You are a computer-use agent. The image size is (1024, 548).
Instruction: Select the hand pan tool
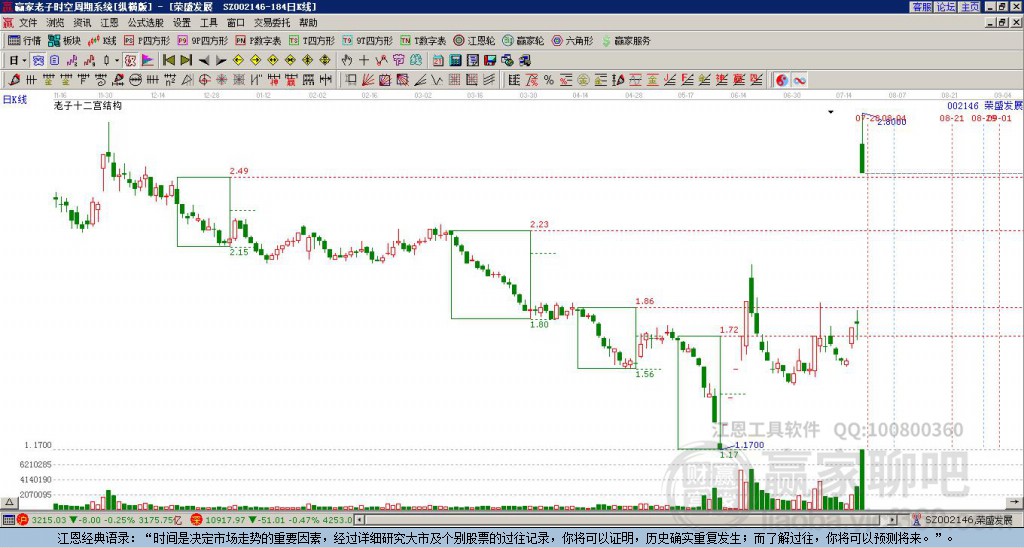(347, 60)
